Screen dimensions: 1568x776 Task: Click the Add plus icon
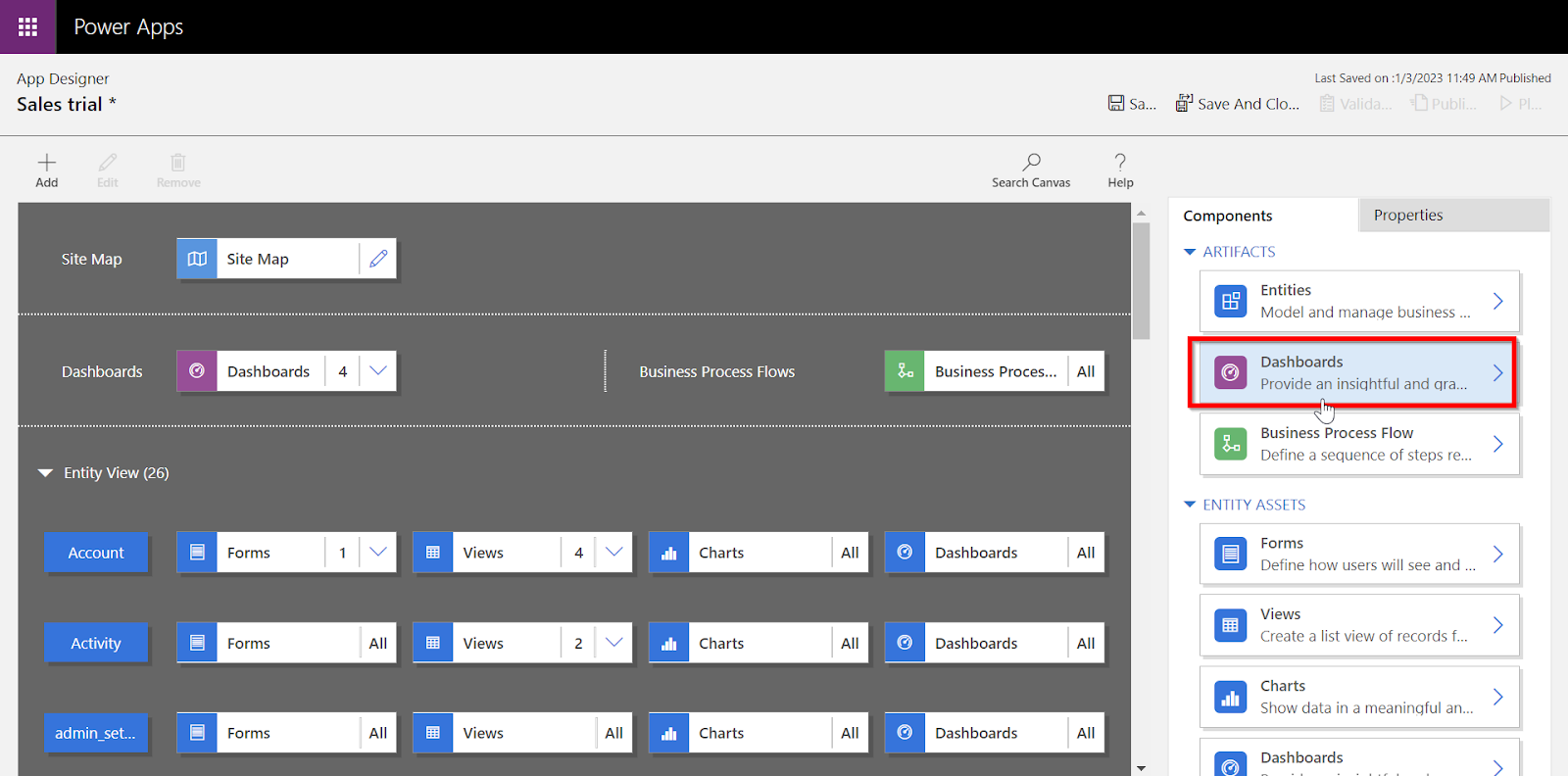47,163
